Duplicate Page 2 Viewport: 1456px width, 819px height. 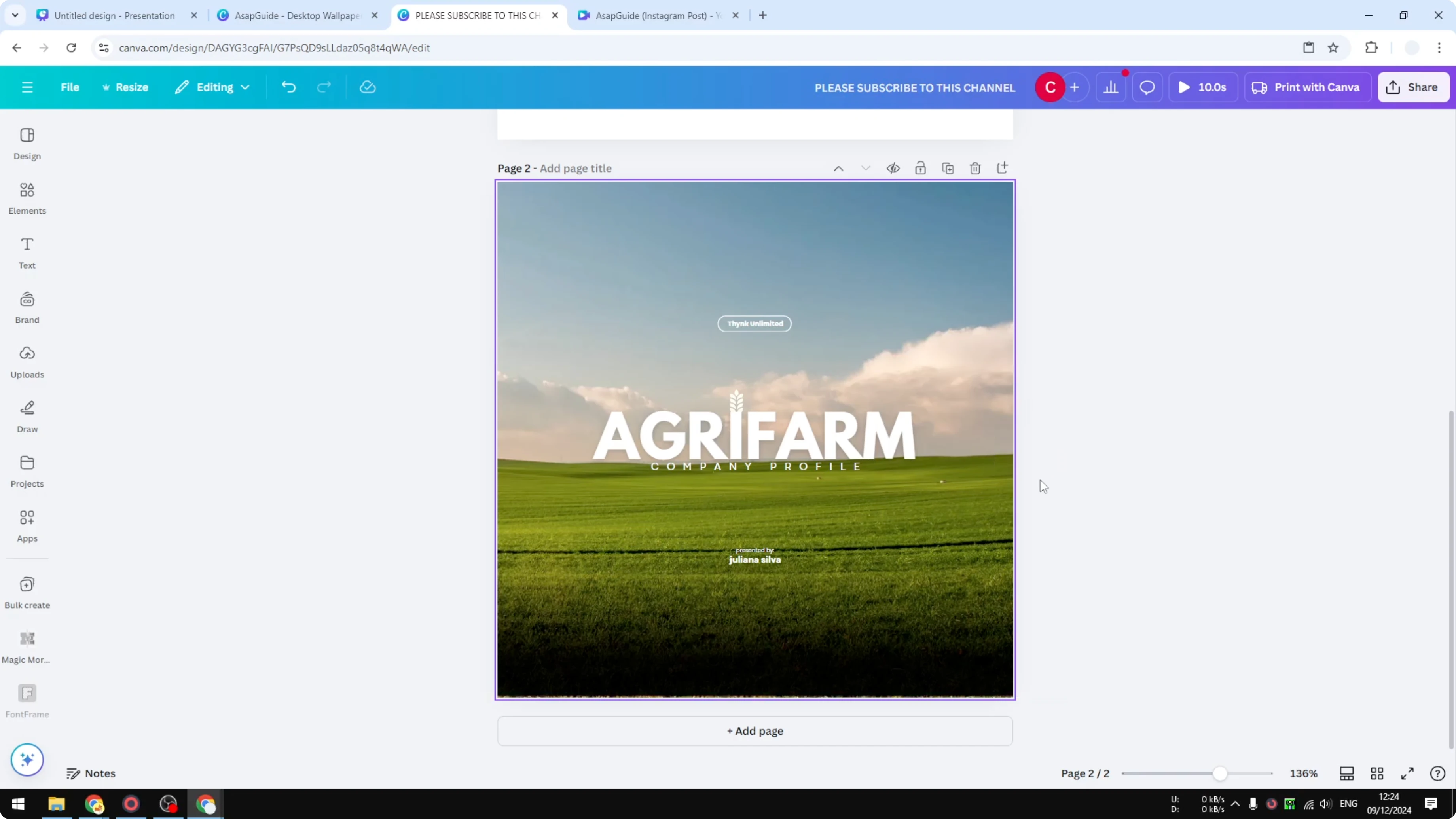point(948,168)
